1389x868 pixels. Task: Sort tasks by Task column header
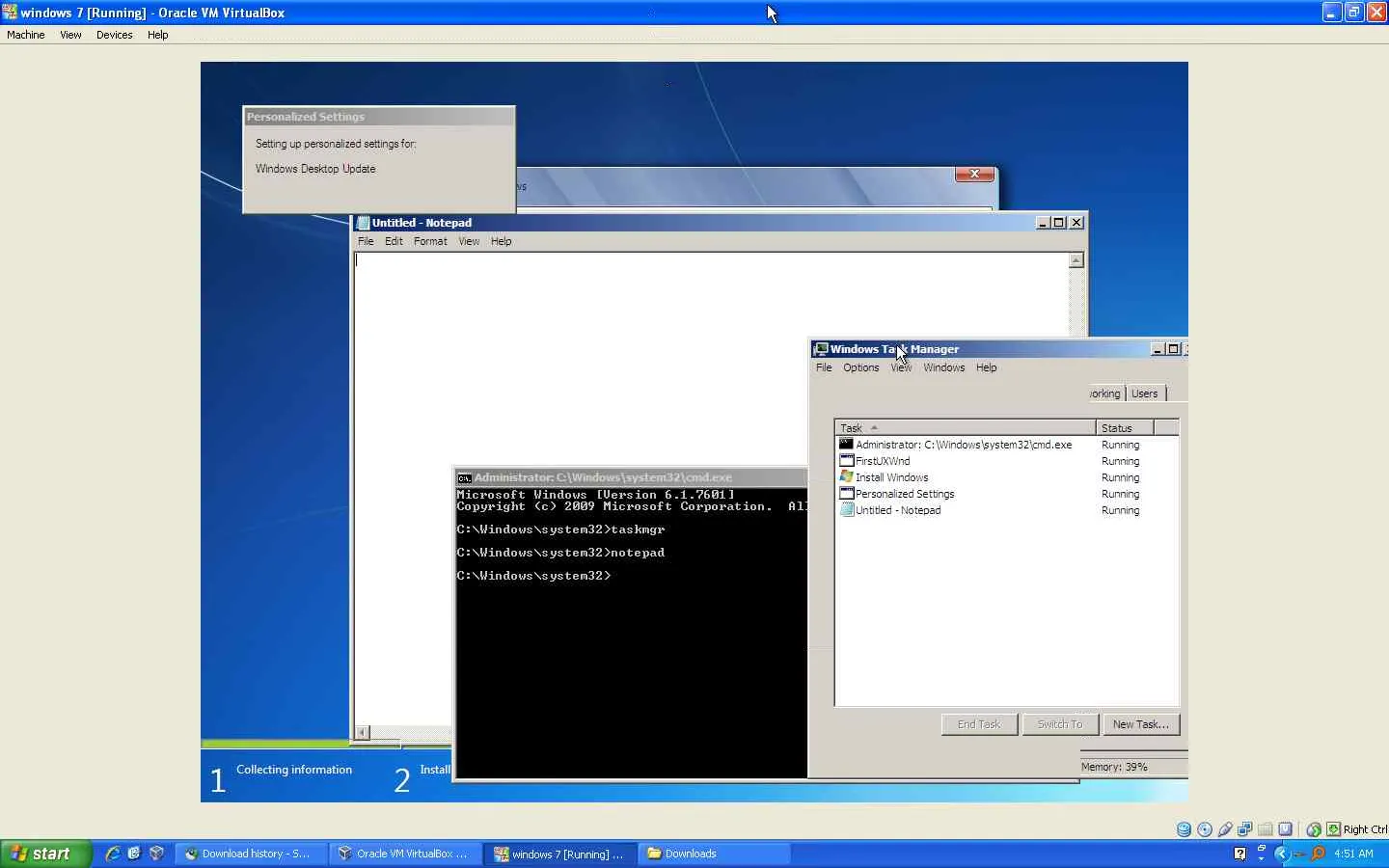point(966,427)
